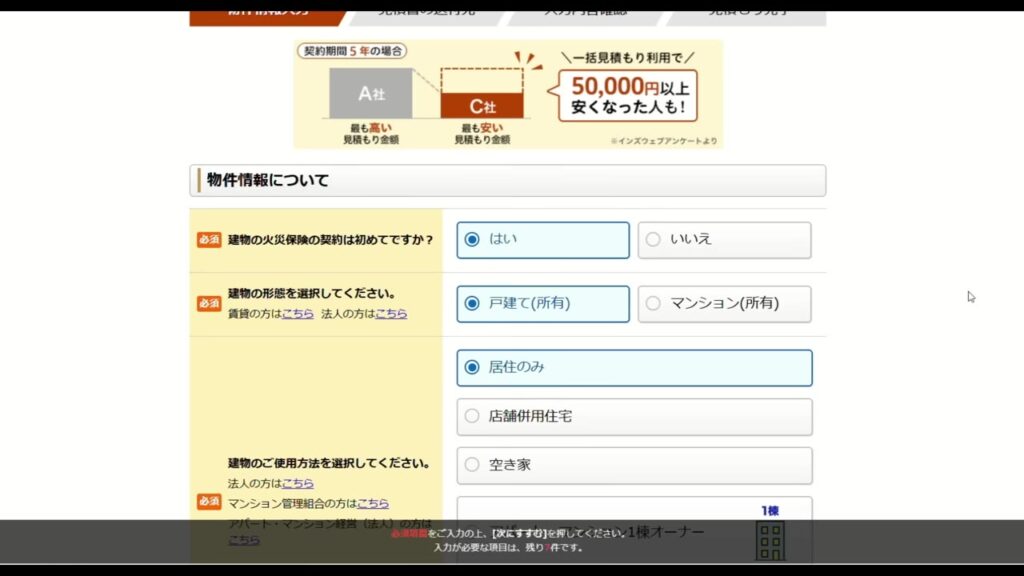Click 必須 badge beside building type question

tap(209, 304)
